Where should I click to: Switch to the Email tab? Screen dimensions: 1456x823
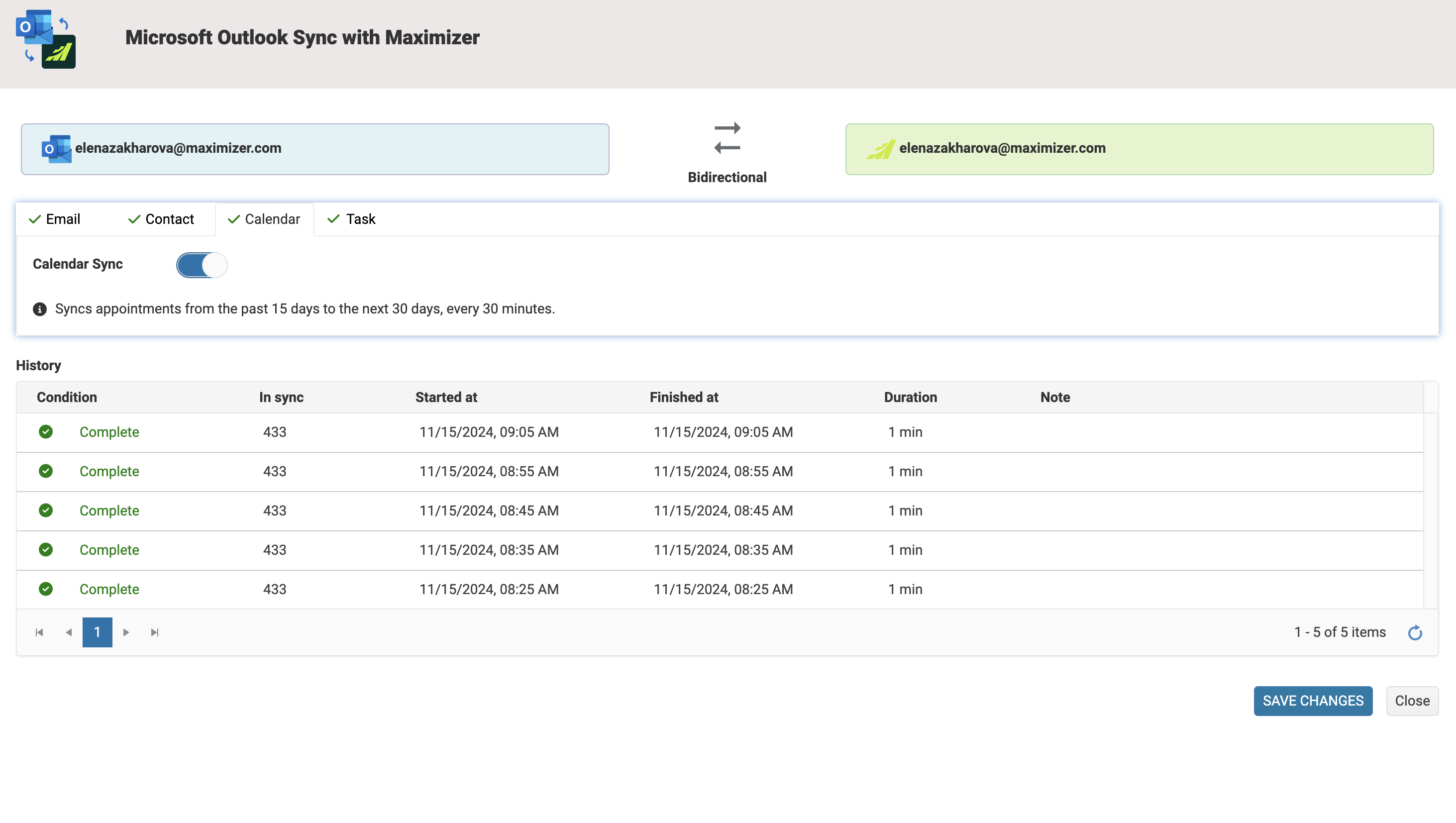pos(54,219)
